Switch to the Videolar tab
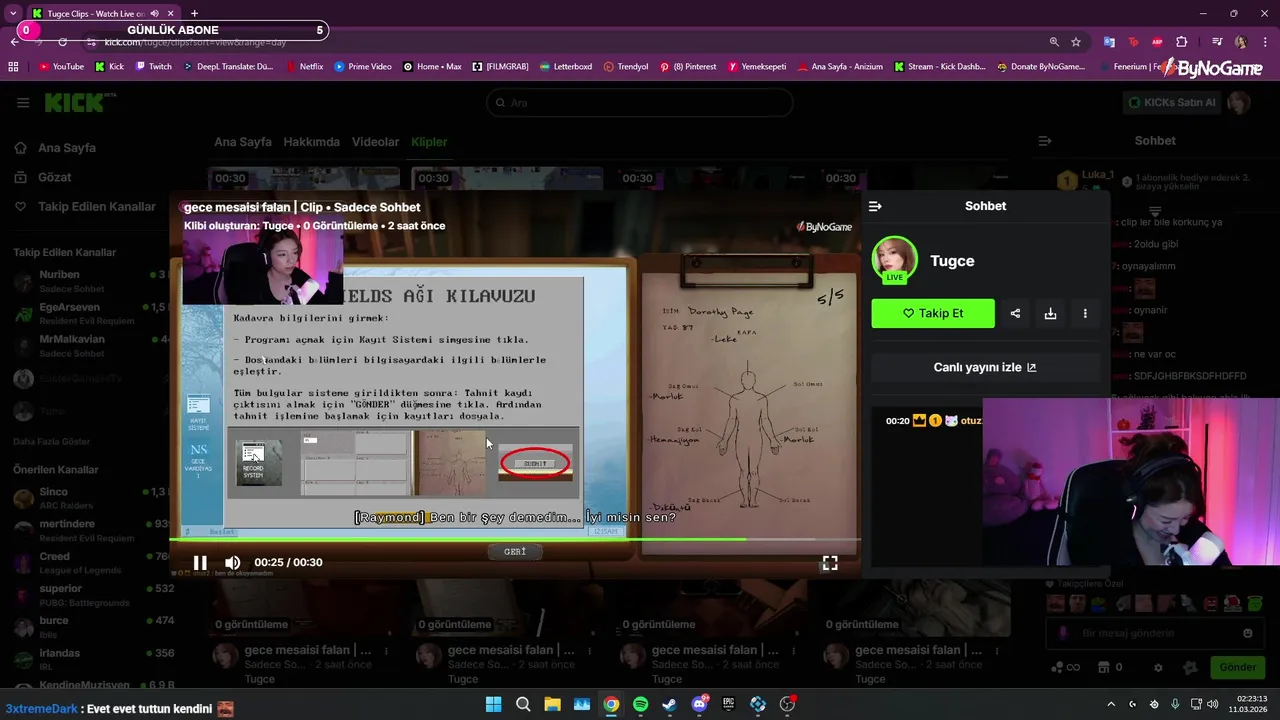 click(x=375, y=142)
